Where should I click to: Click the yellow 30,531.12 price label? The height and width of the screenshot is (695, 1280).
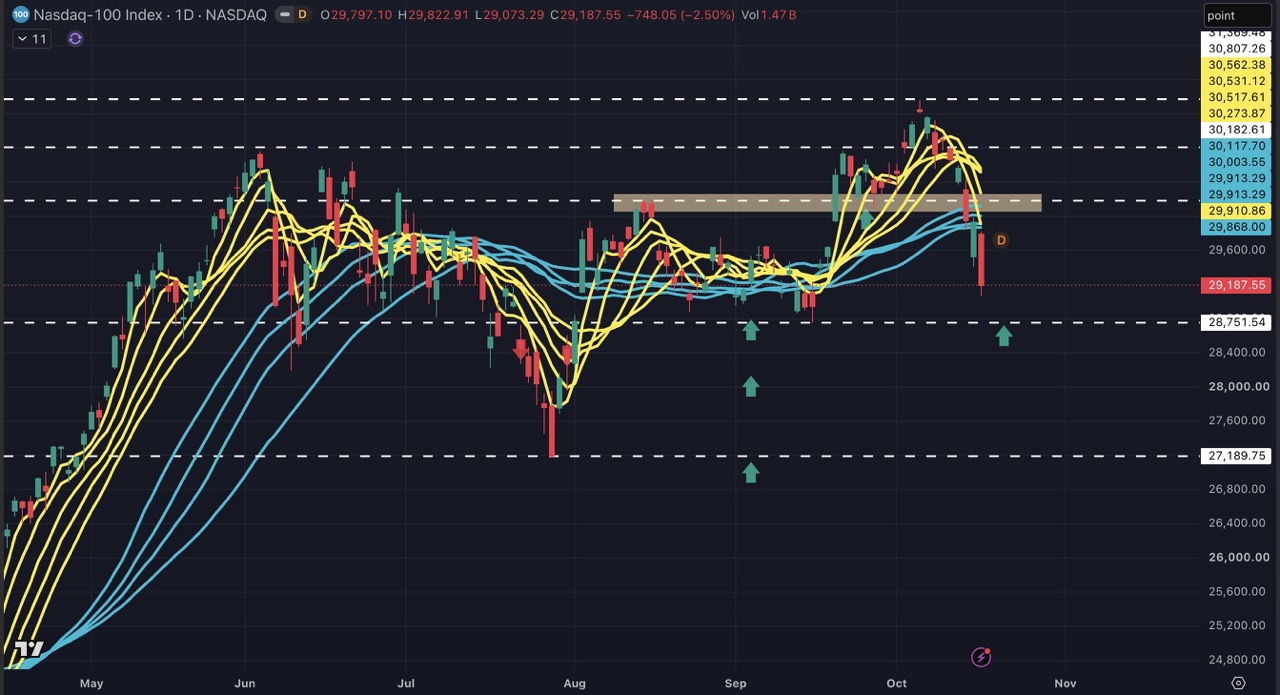point(1237,81)
